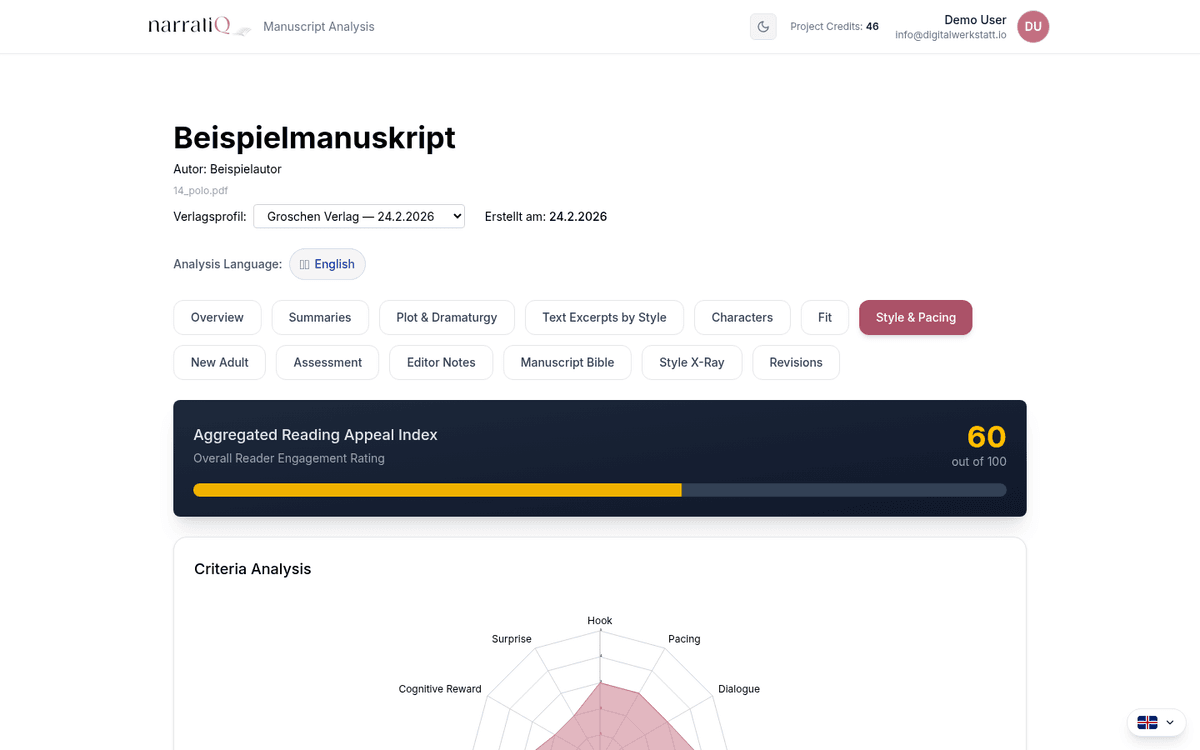This screenshot has width=1200, height=750.
Task: Open the Manuscript Bible section
Action: tap(567, 362)
